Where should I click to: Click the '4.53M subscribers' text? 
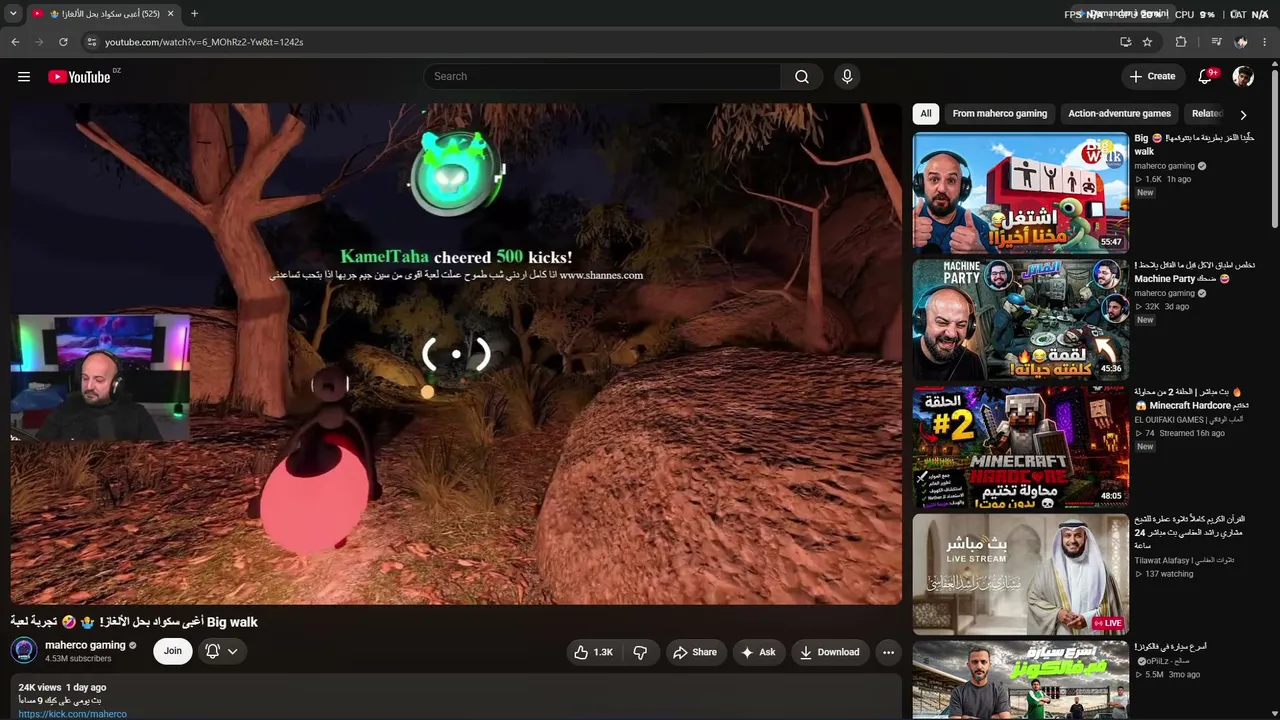pos(78,659)
